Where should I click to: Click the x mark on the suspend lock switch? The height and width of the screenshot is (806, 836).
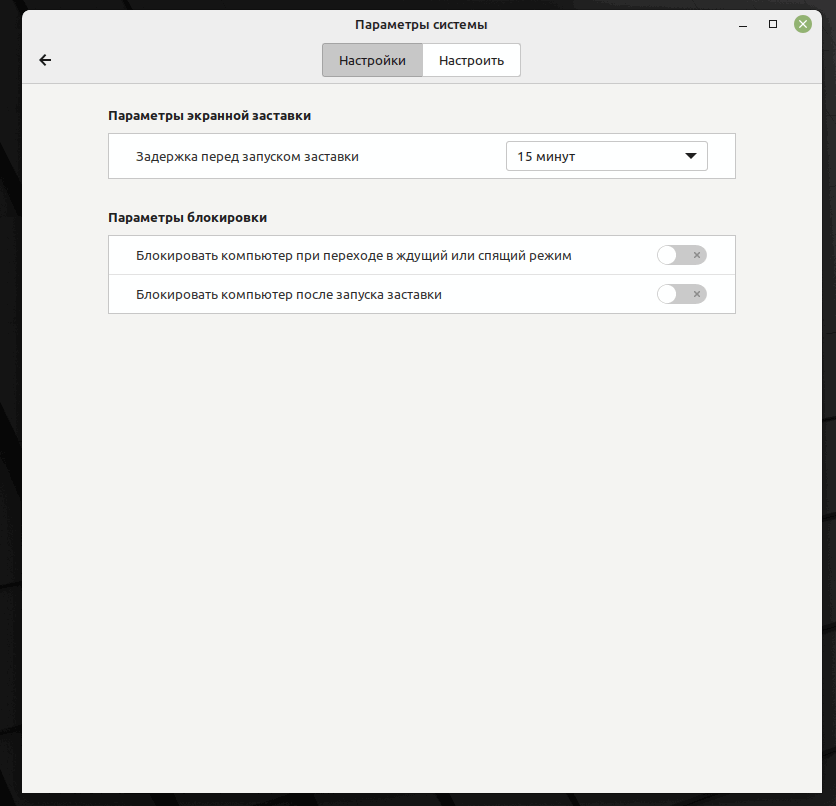coord(697,255)
